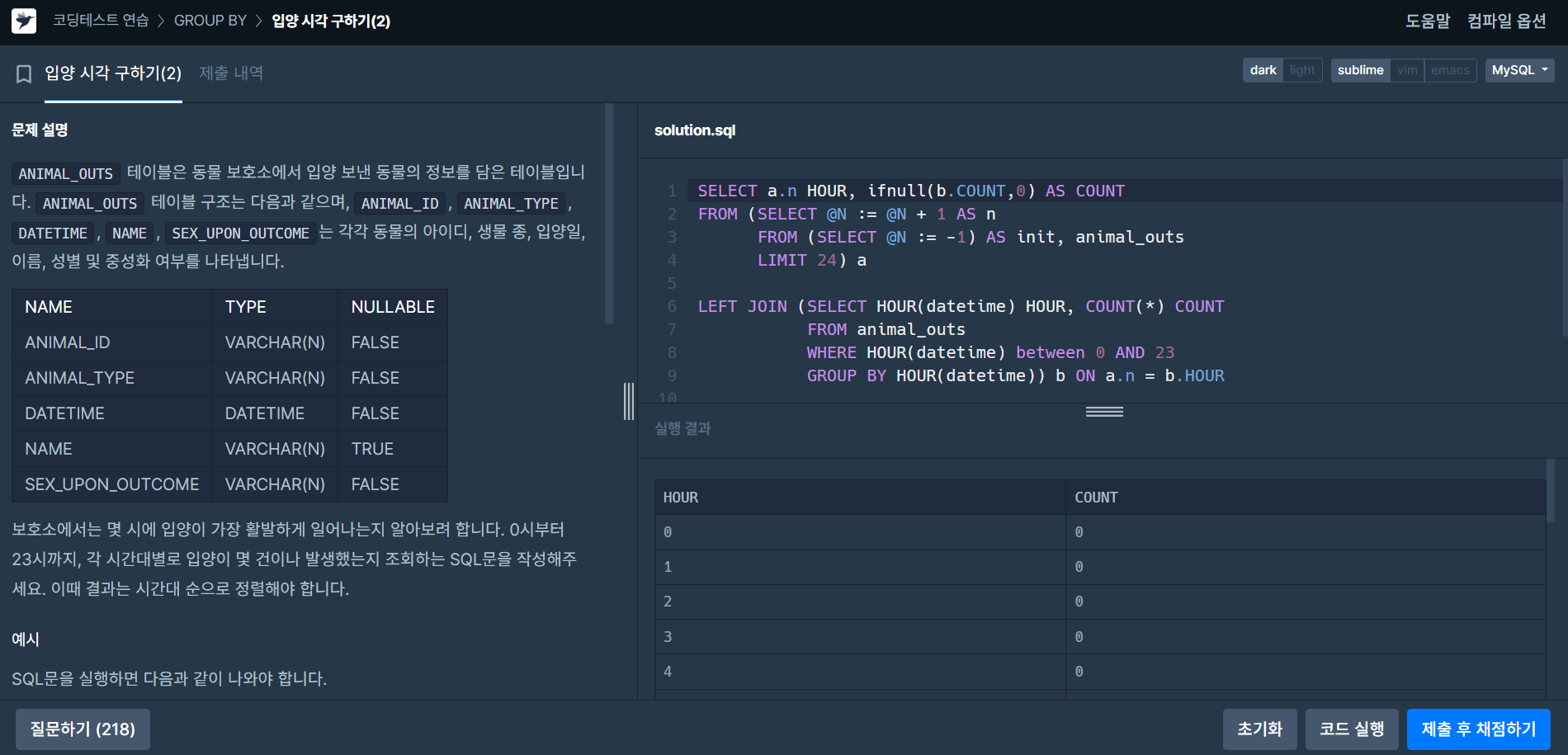Click the 실행 결과 label
This screenshot has width=1568, height=755.
pyautogui.click(x=682, y=428)
